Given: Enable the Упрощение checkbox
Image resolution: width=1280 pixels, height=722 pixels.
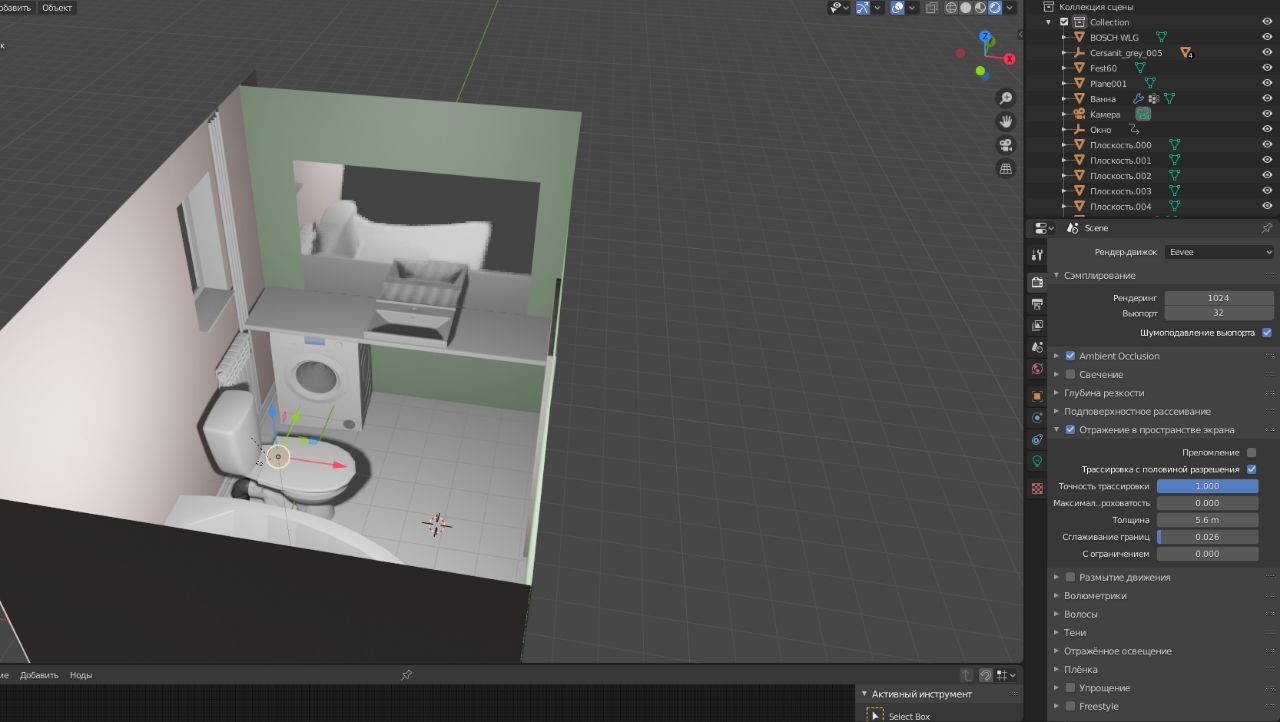Looking at the screenshot, I should point(1070,688).
